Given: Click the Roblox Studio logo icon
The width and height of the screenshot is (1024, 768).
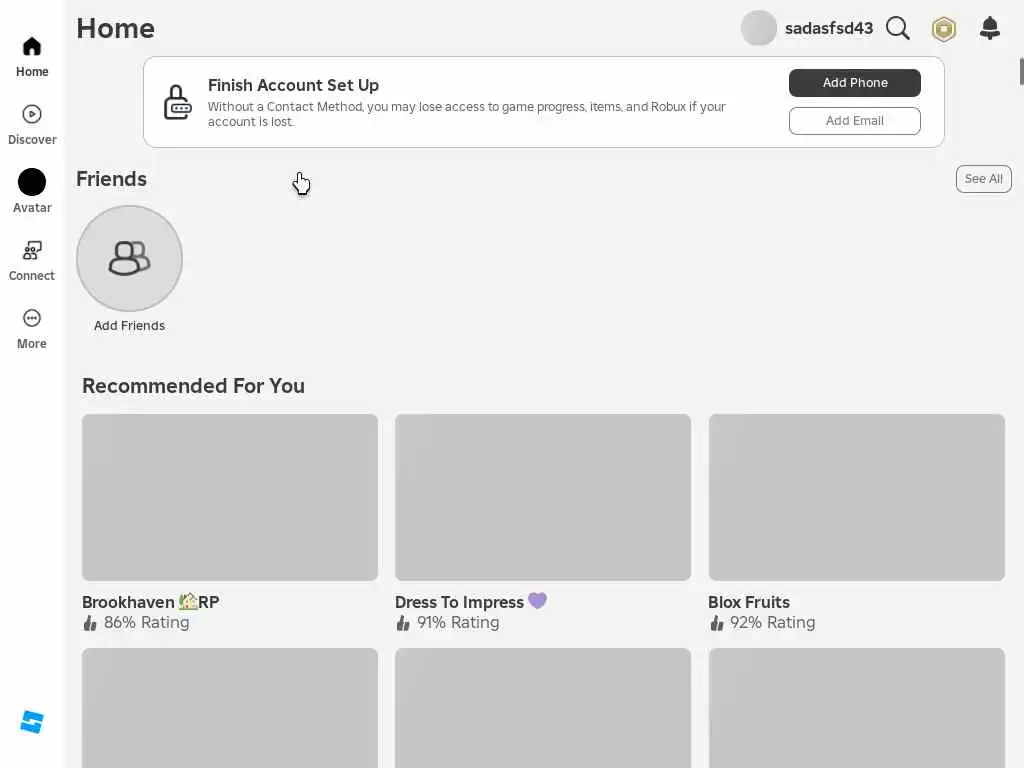Looking at the screenshot, I should (x=32, y=722).
